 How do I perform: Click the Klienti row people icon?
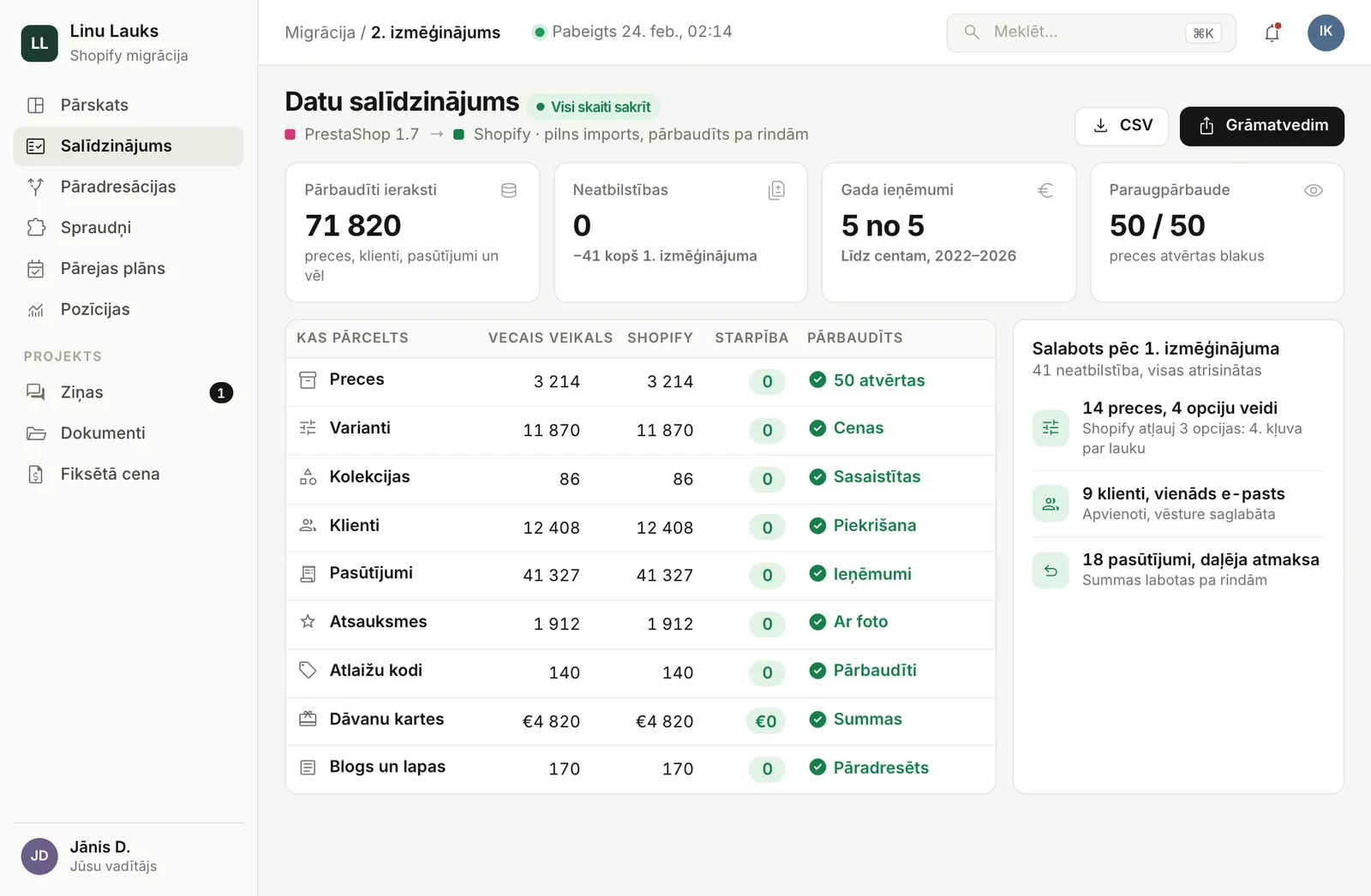click(308, 525)
